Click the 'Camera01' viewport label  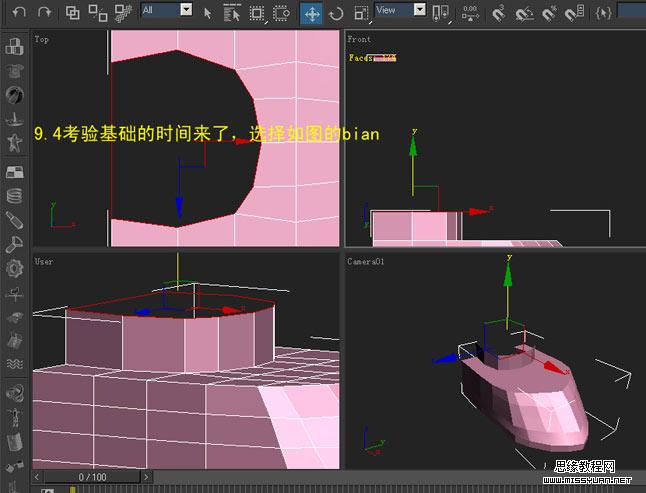(x=366, y=262)
